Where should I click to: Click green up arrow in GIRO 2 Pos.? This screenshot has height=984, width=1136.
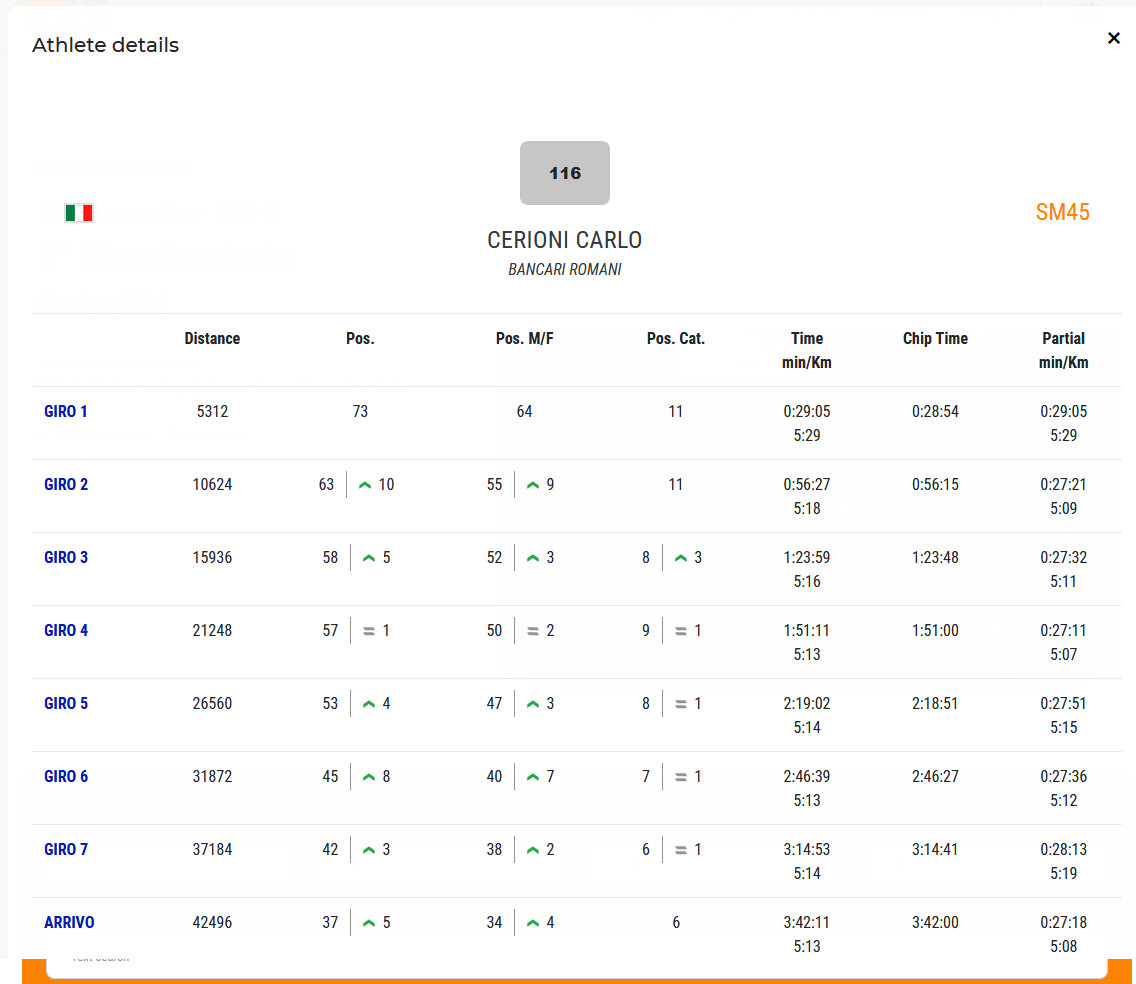[365, 485]
